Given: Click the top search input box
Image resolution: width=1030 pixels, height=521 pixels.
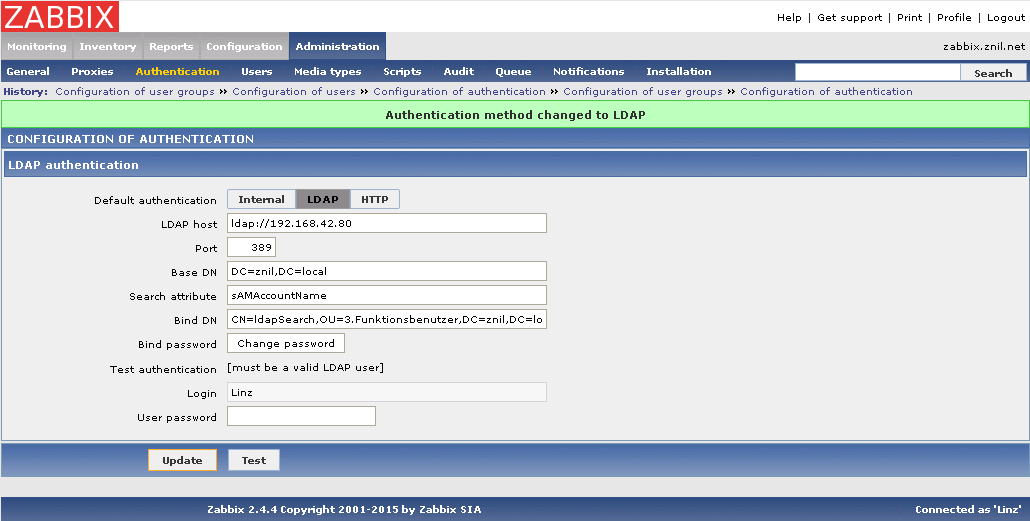Looking at the screenshot, I should (877, 73).
